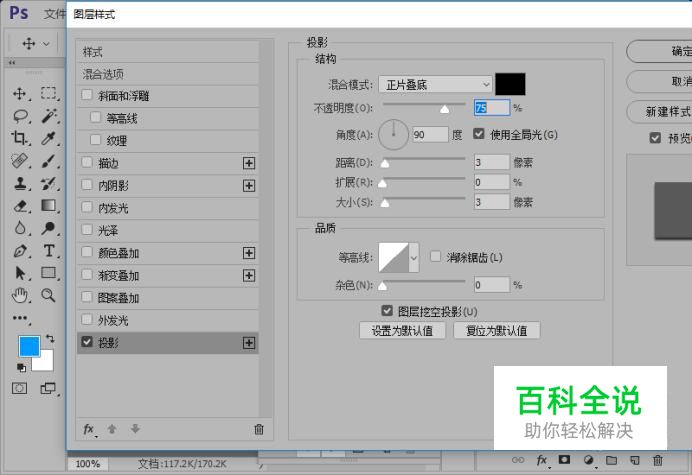692x475 pixels.
Task: Select the Path Selection tool
Action: tap(20, 273)
